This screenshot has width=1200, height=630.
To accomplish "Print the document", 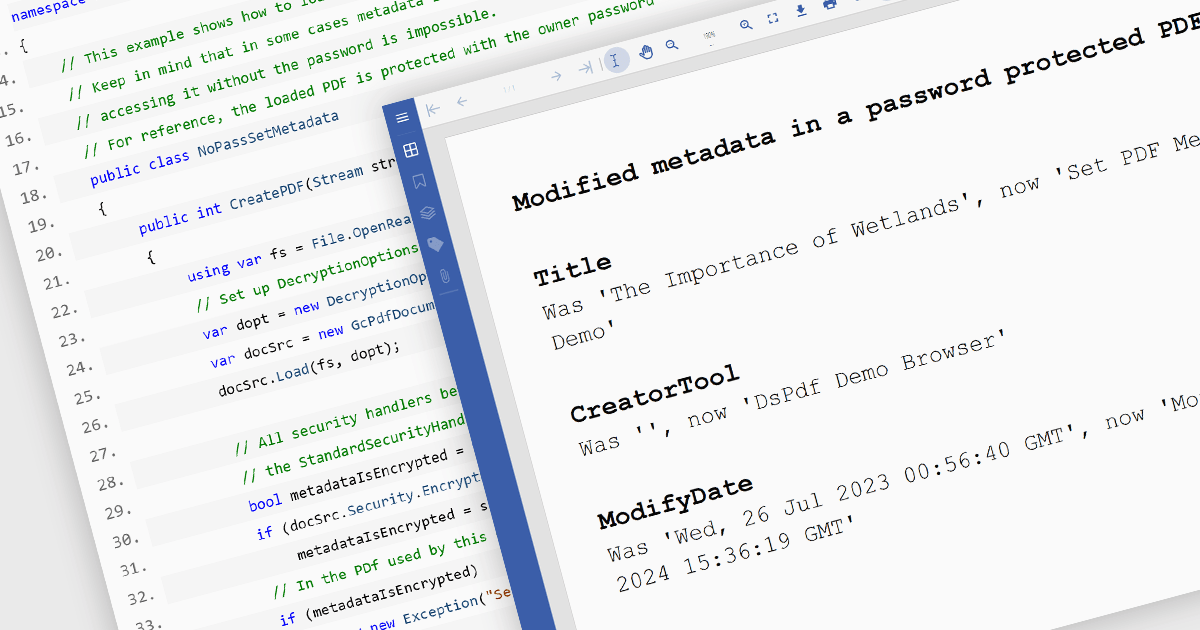I will pos(829,5).
